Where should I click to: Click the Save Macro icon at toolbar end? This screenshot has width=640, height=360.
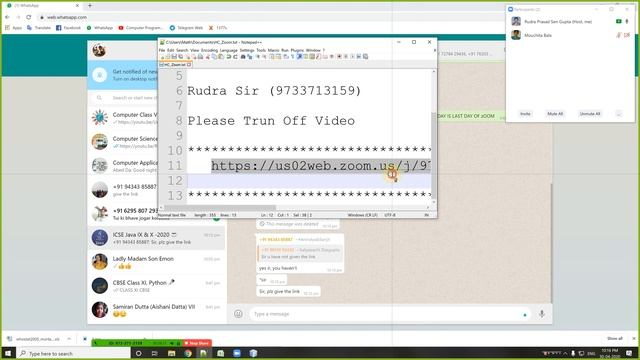point(365,57)
